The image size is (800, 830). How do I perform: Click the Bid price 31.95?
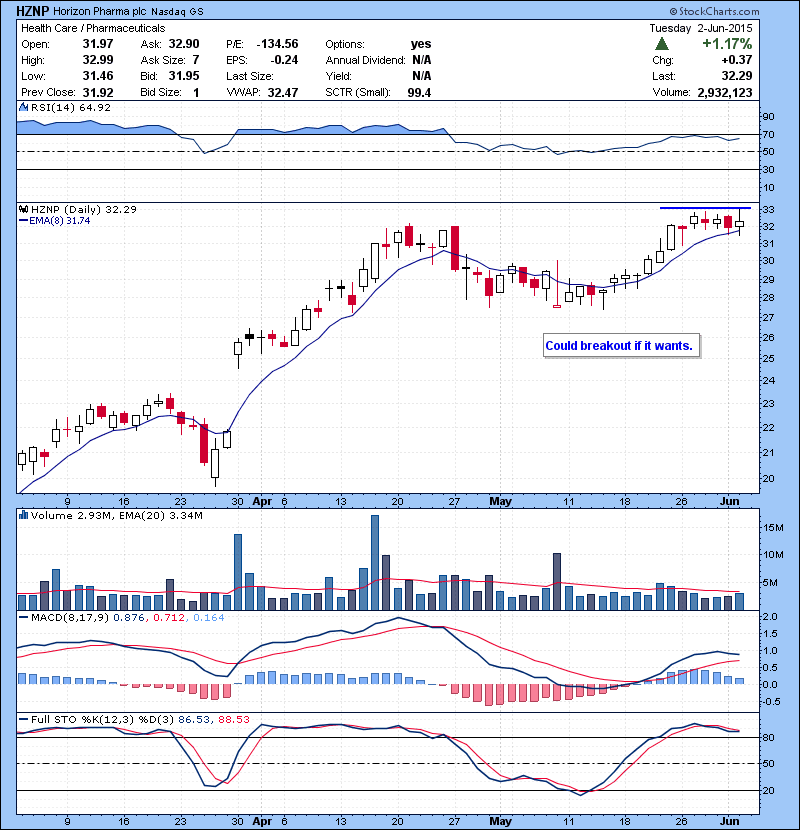pyautogui.click(x=184, y=76)
